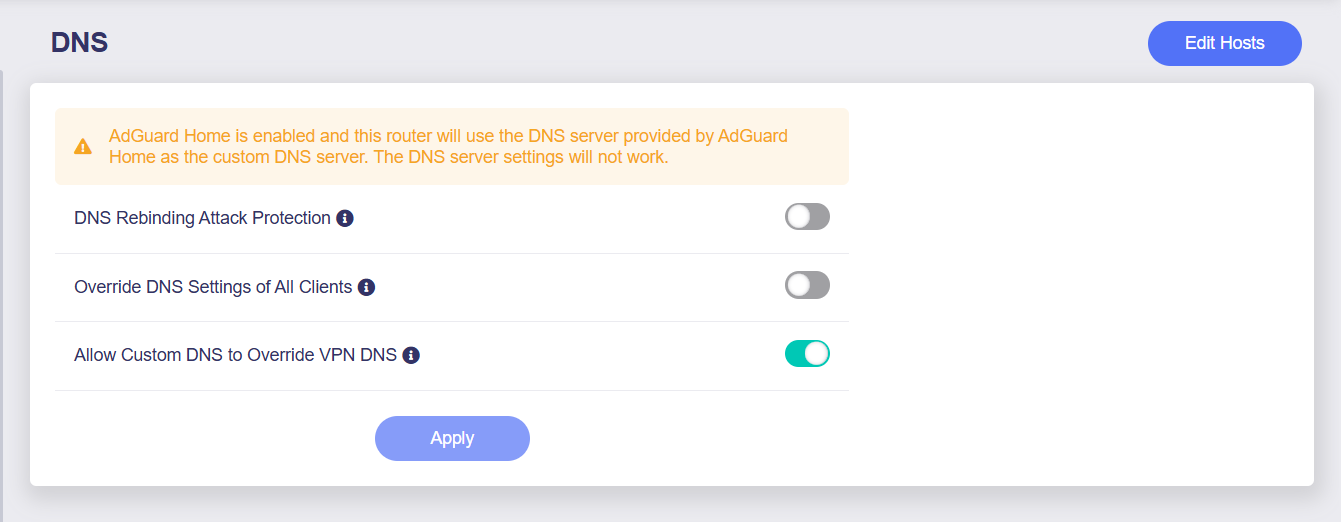Click the orange warning triangle icon

pos(83,147)
